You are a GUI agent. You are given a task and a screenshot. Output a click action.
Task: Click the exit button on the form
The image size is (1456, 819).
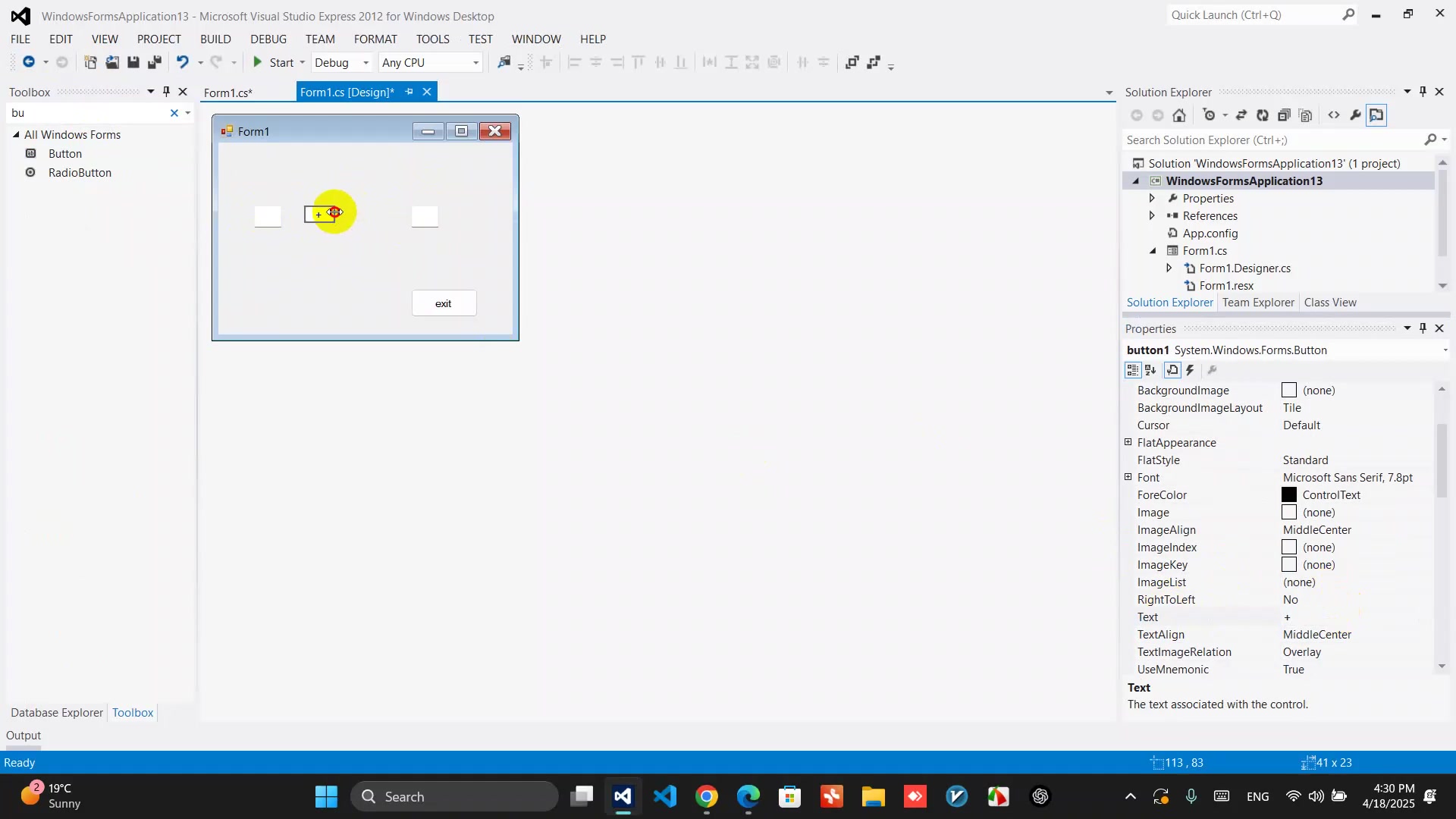(444, 303)
